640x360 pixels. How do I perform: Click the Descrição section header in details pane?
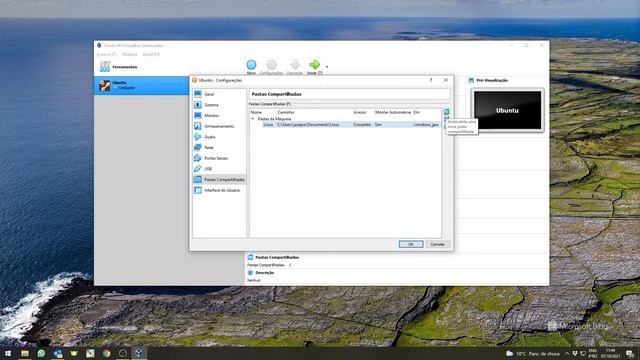(x=264, y=273)
